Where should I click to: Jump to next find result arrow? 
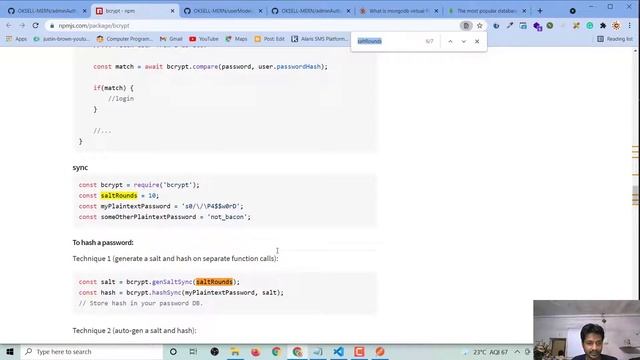(464, 41)
